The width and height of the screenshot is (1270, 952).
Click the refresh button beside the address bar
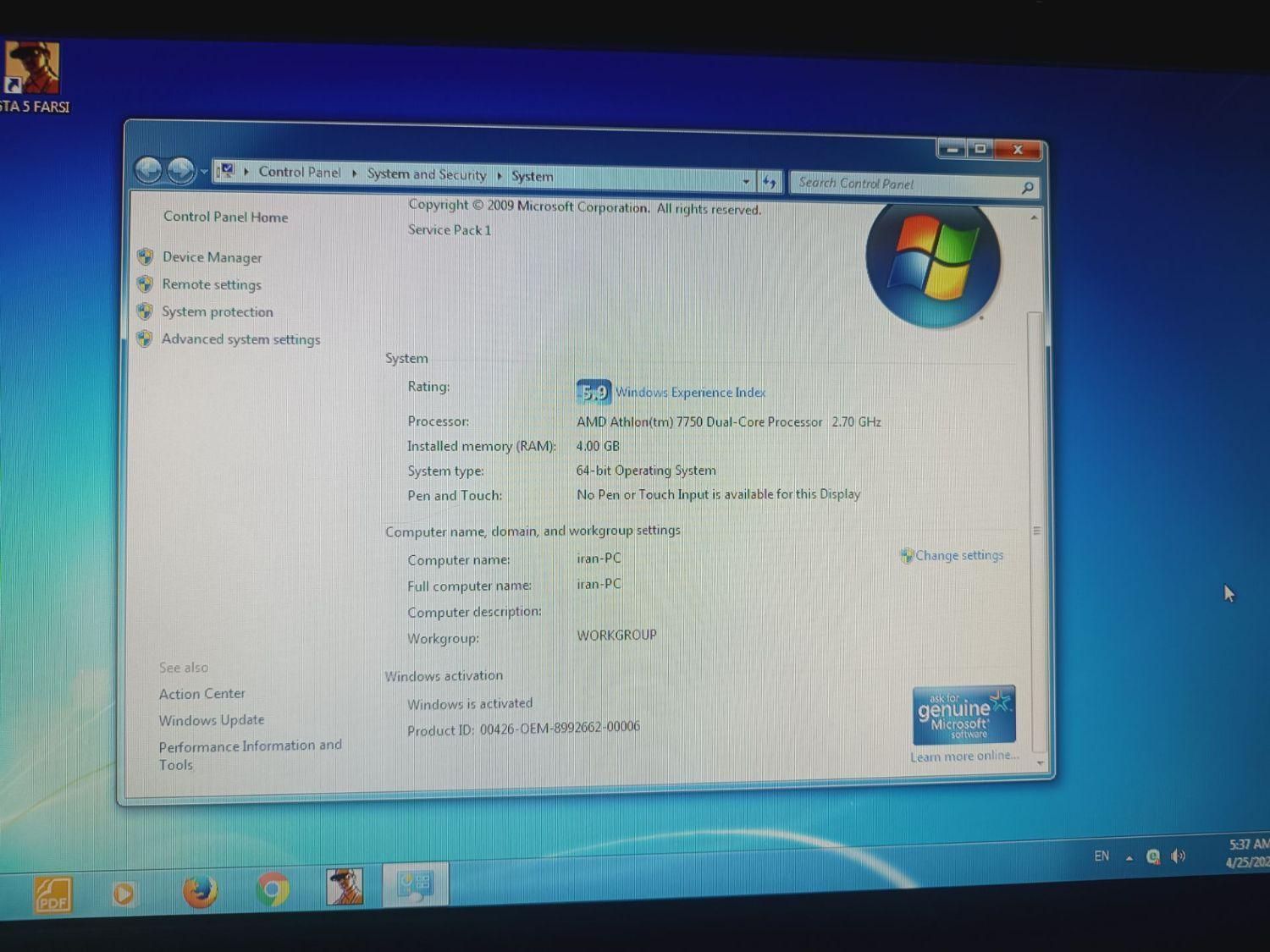coord(769,181)
